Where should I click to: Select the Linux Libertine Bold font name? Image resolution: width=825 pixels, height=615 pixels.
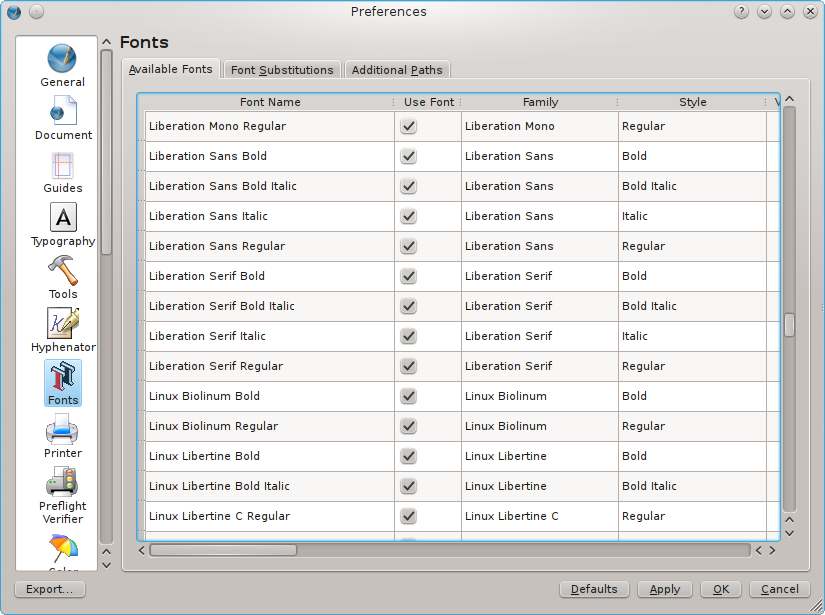(x=204, y=456)
